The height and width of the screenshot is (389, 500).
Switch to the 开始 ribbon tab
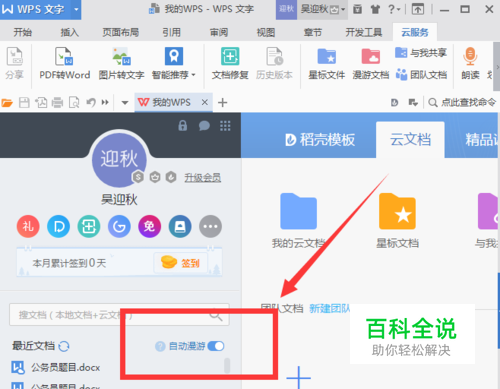[x=22, y=32]
